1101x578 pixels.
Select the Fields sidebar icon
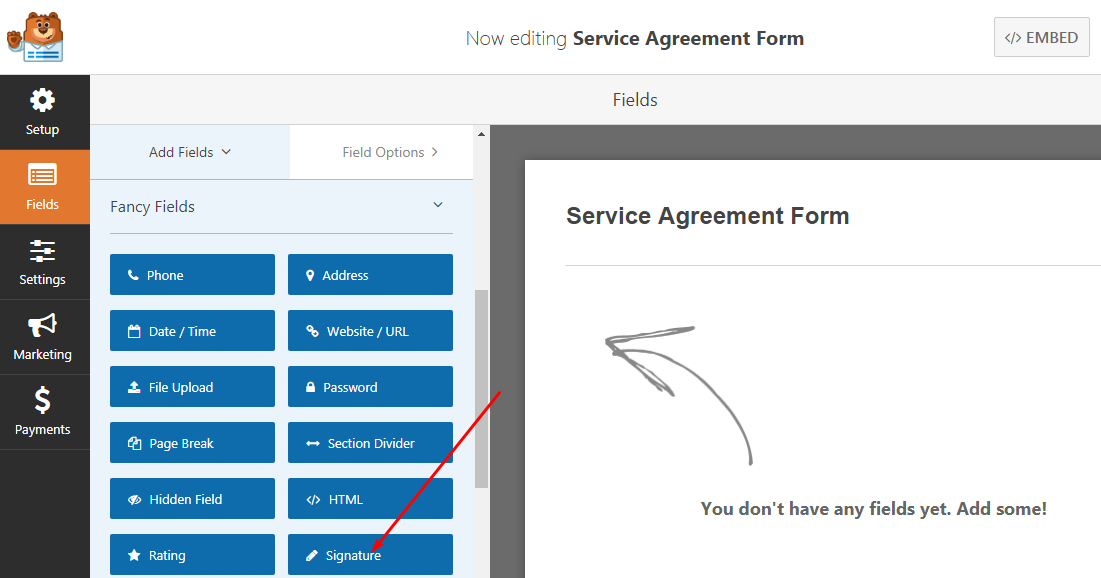(x=43, y=176)
